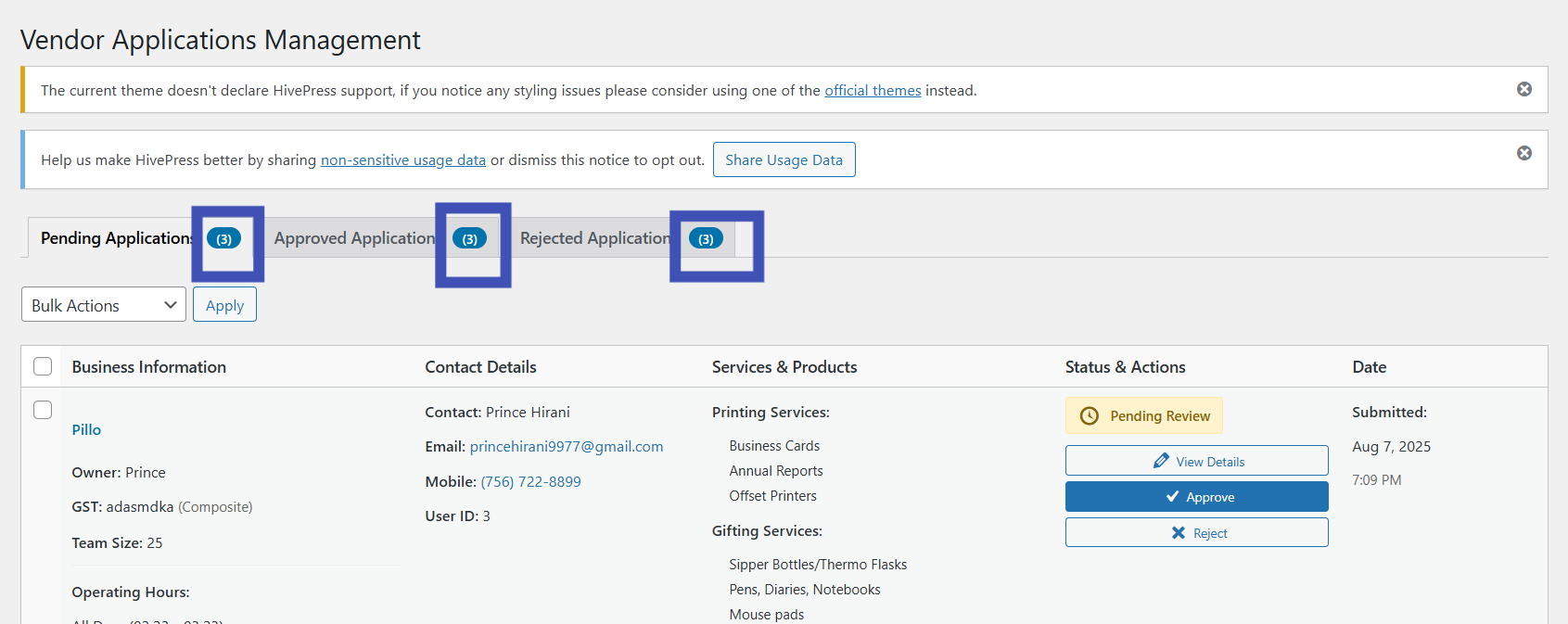Click the Share Usage Data button

784,159
